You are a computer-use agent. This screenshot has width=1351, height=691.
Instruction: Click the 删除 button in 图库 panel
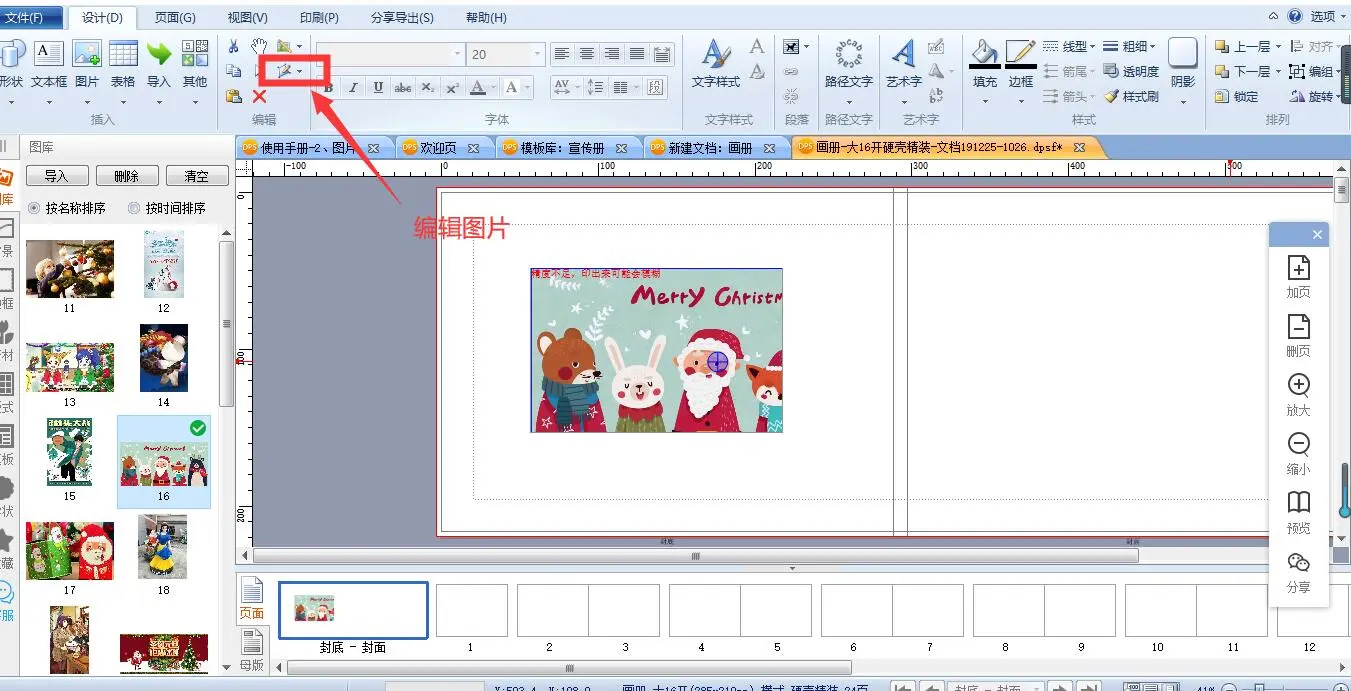[x=127, y=175]
